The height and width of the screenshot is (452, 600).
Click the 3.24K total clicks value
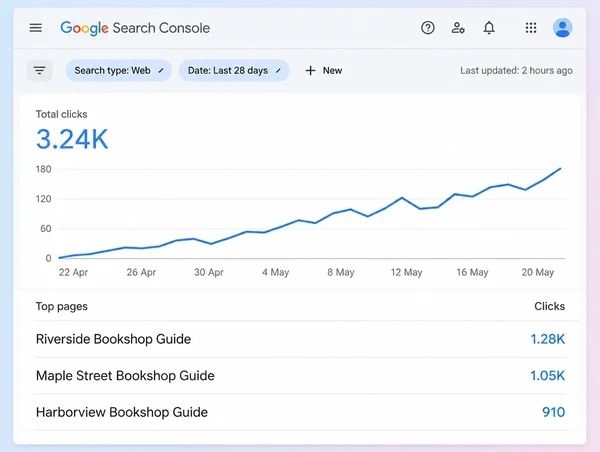tap(72, 139)
